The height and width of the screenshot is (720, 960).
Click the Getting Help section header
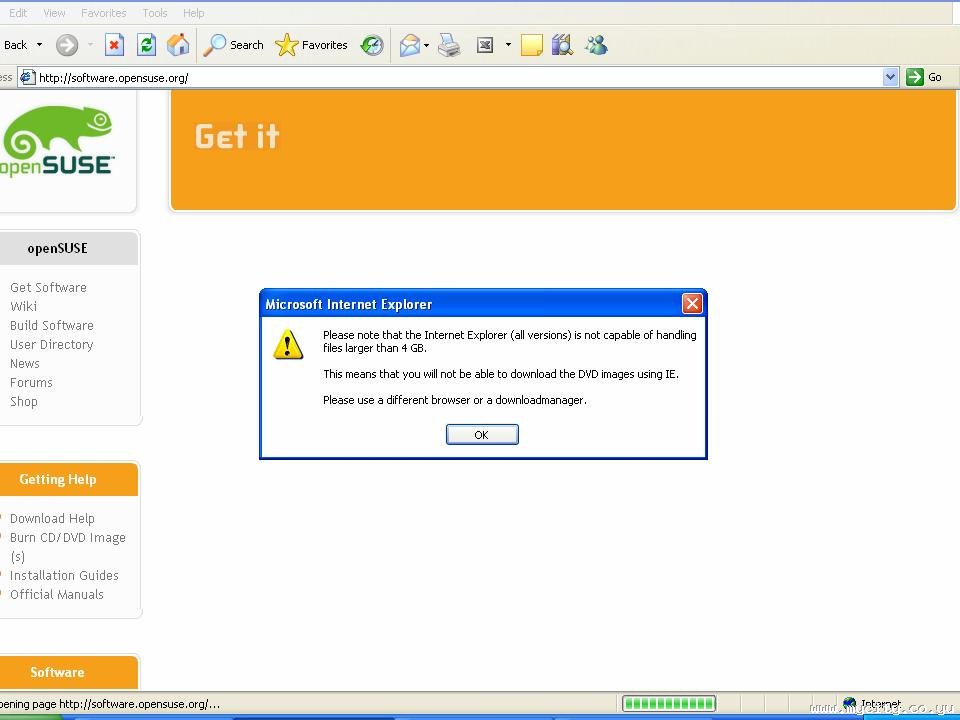pos(58,479)
